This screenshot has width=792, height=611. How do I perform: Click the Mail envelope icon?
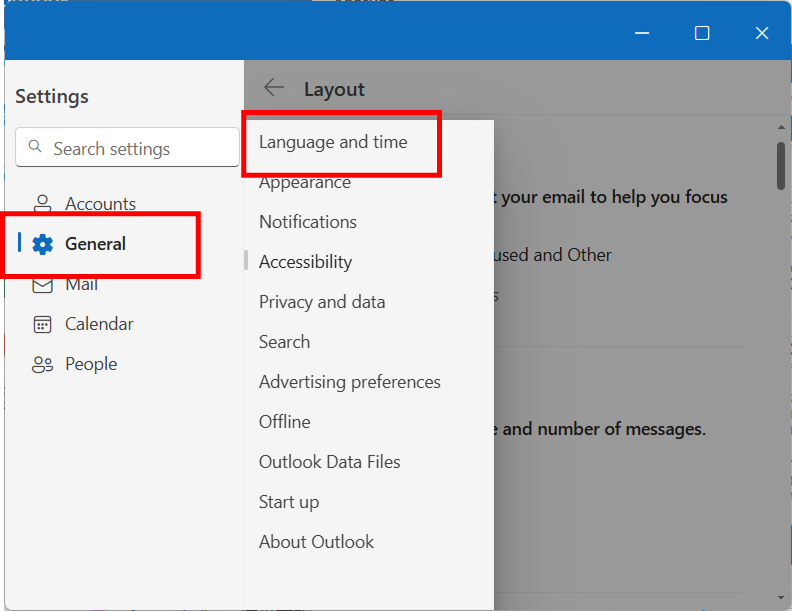tap(42, 285)
